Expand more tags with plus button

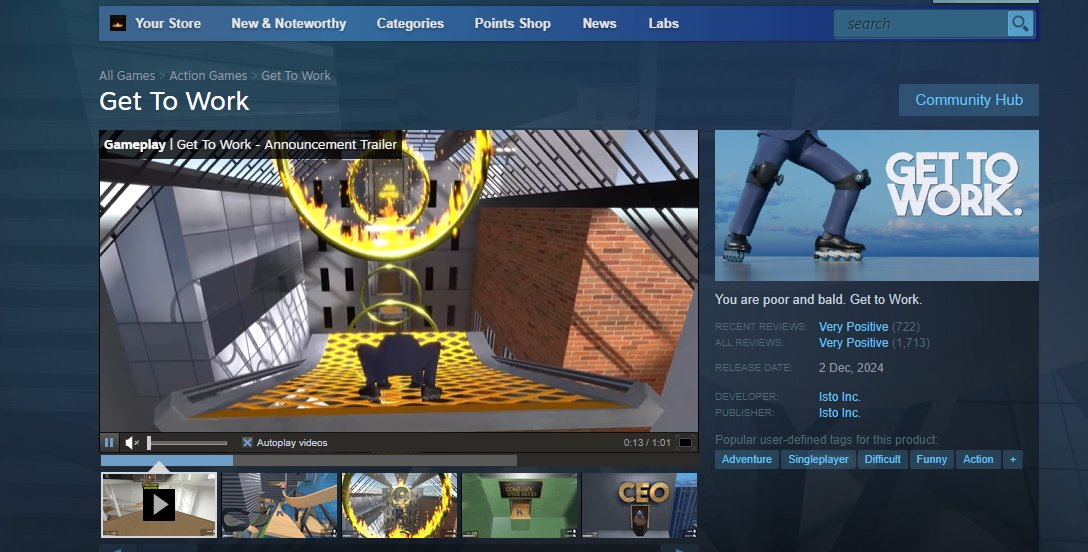[1012, 459]
